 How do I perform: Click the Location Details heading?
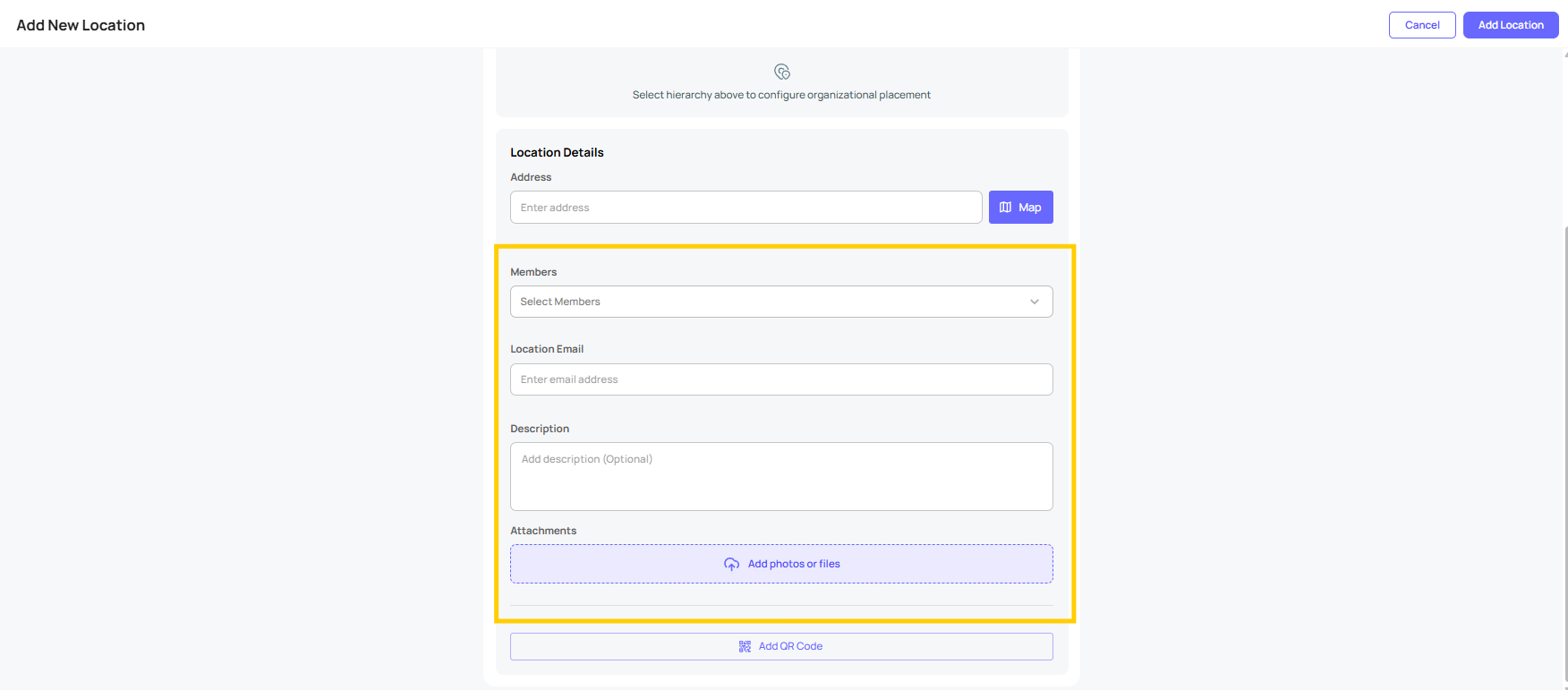[557, 152]
